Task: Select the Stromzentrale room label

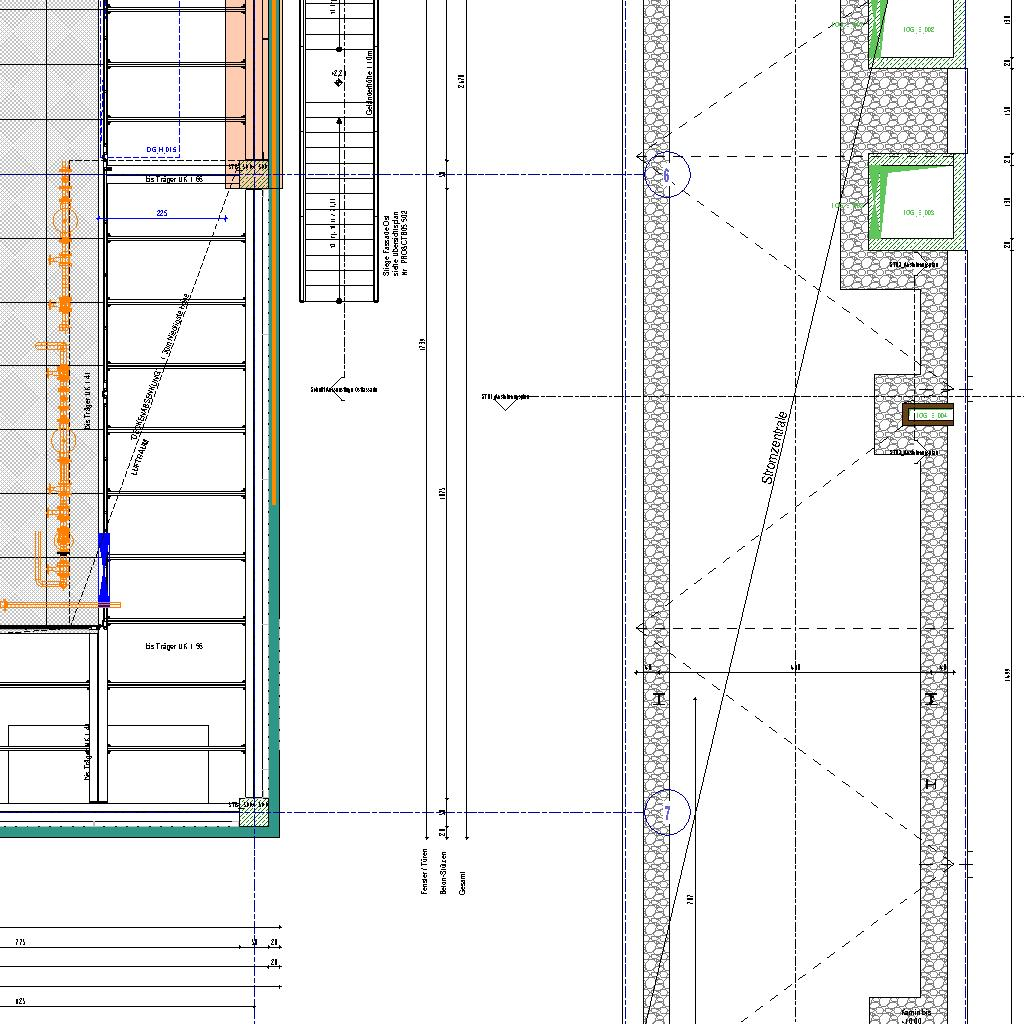Action: pos(776,448)
